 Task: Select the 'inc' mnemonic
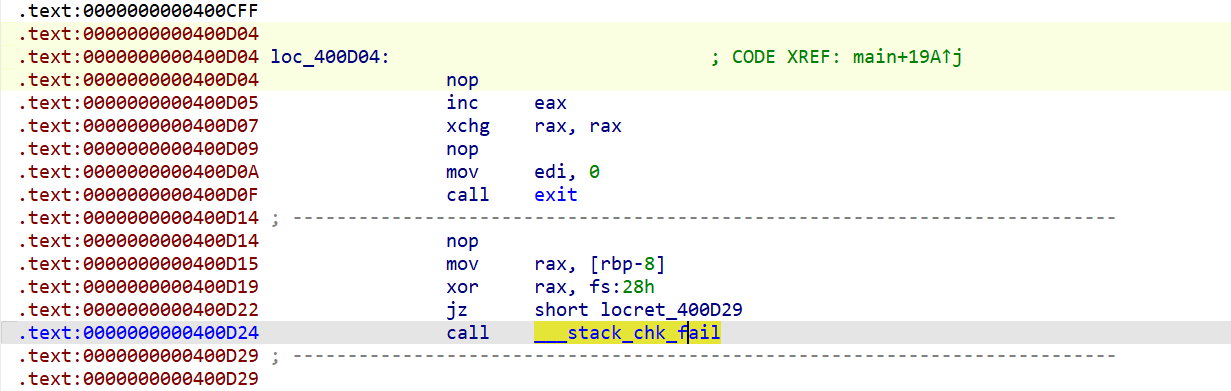pyautogui.click(x=462, y=103)
